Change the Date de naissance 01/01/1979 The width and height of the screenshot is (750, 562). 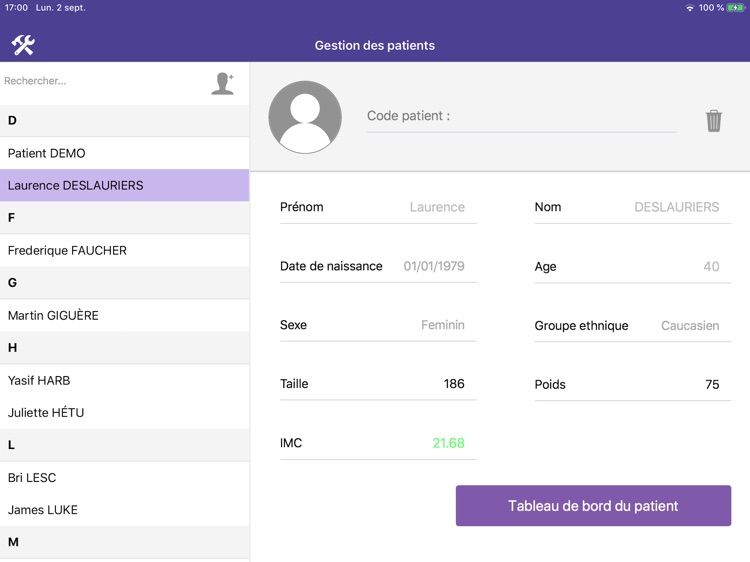[434, 266]
